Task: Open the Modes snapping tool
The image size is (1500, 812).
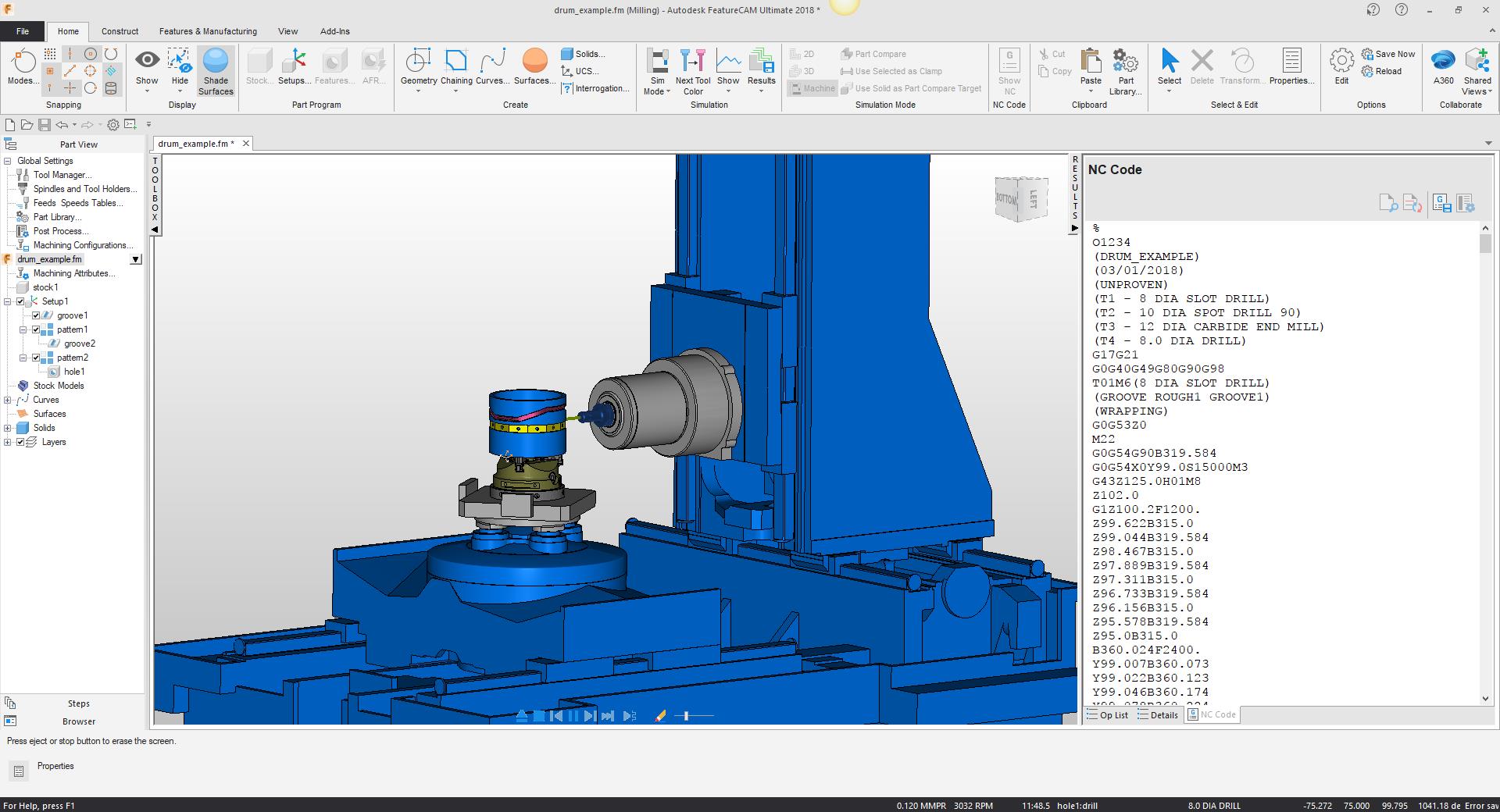Action: (x=23, y=67)
